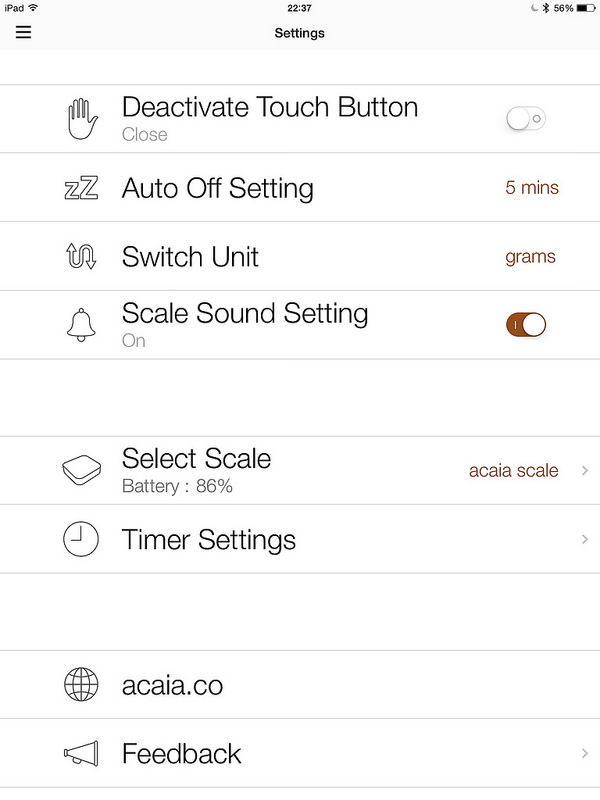
Task: Expand the Timer Settings chevron
Action: click(x=584, y=540)
